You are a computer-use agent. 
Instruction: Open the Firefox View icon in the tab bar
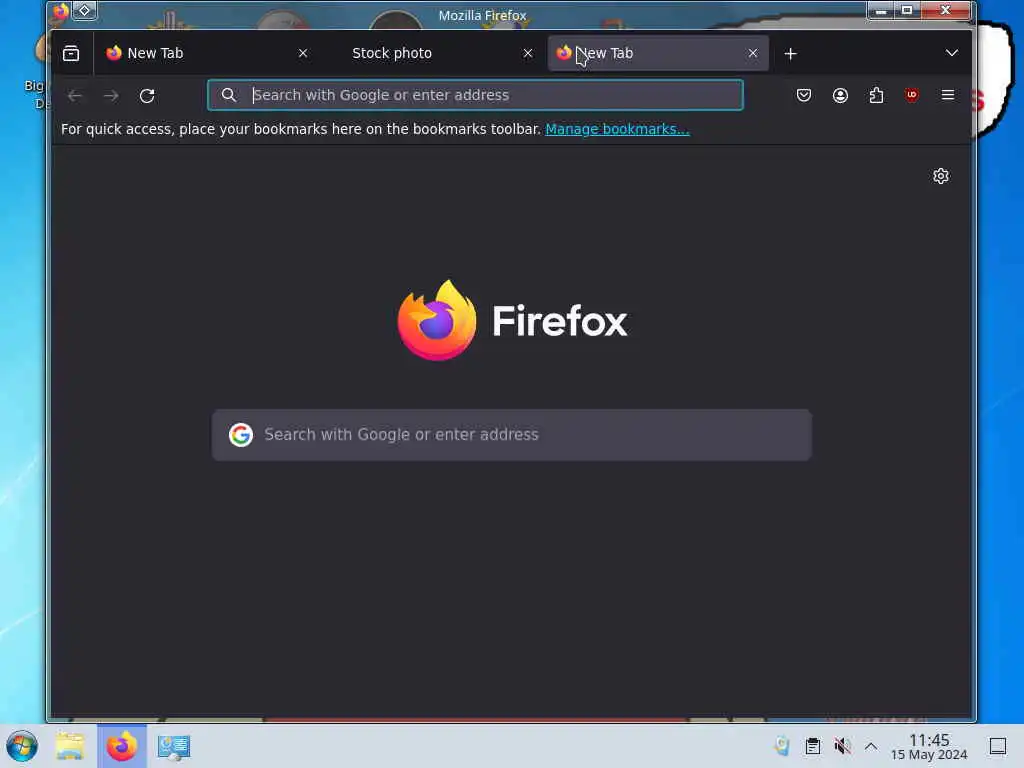click(x=71, y=54)
